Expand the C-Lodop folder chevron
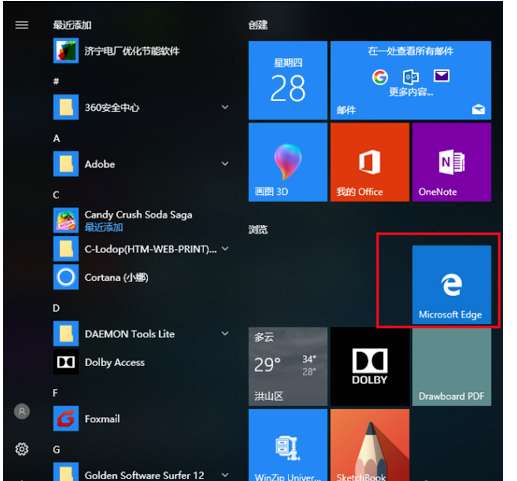The height and width of the screenshot is (481, 517). pyautogui.click(x=225, y=249)
